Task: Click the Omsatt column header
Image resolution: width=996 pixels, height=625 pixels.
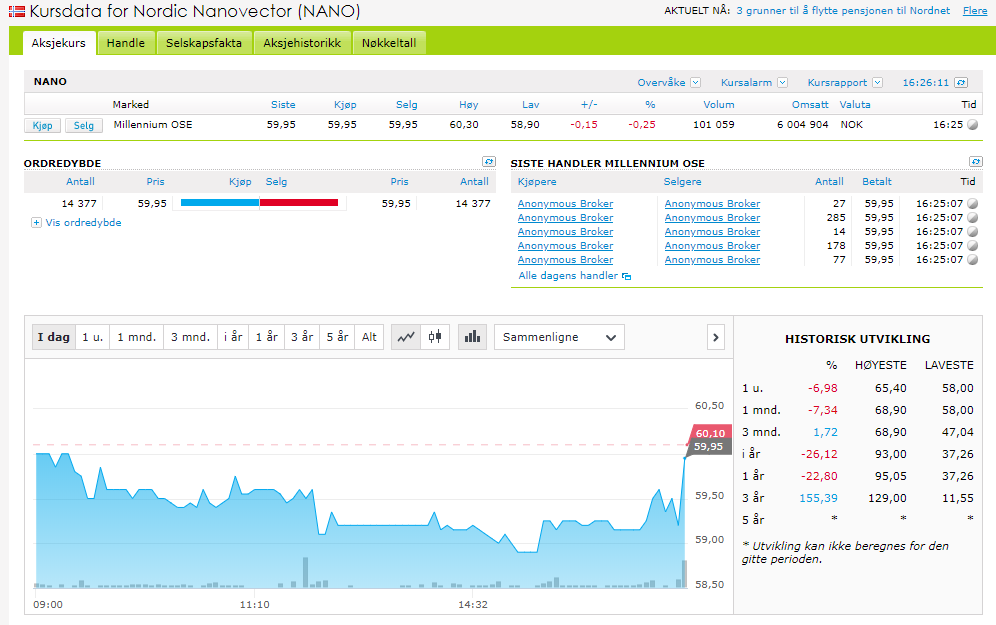Action: coord(810,105)
